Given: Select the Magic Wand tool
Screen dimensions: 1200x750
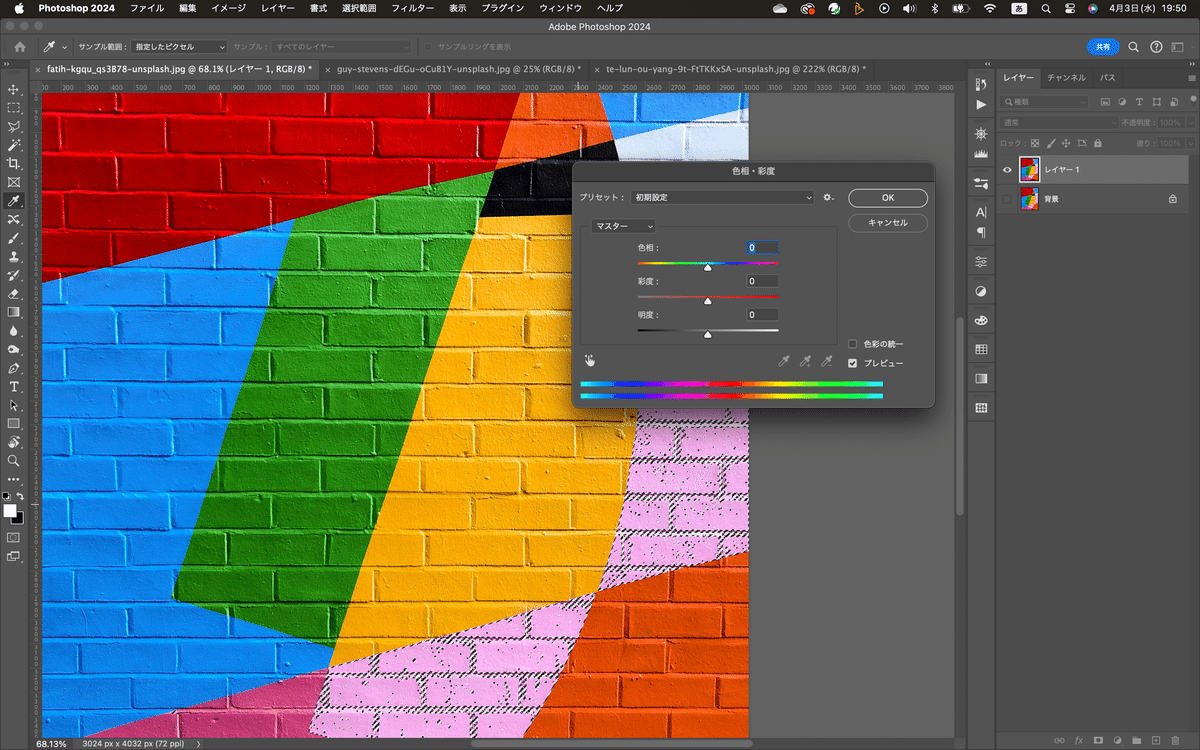Looking at the screenshot, I should pyautogui.click(x=14, y=145).
